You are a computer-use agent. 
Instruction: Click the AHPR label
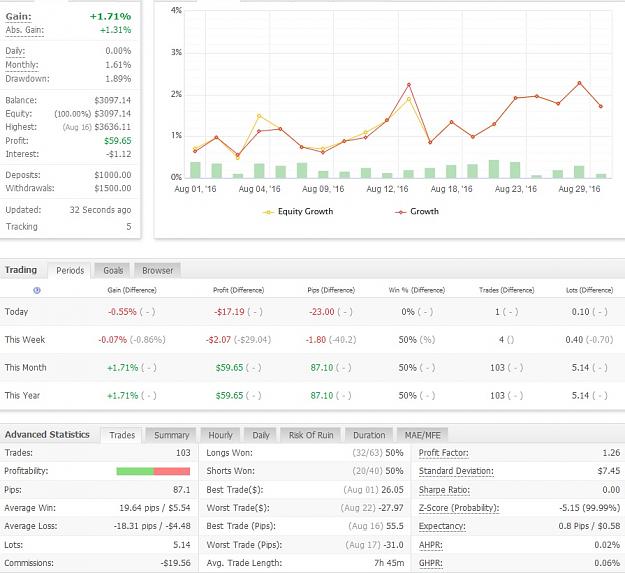click(x=430, y=545)
